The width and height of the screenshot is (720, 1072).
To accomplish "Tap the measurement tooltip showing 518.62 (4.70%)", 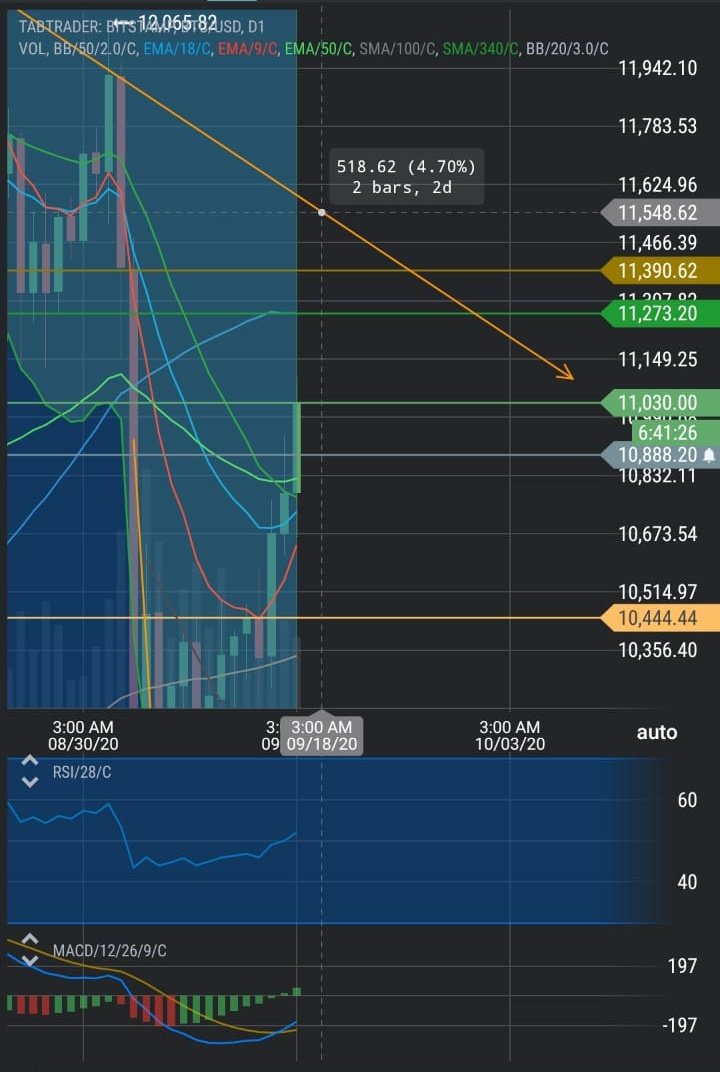I will click(x=406, y=176).
